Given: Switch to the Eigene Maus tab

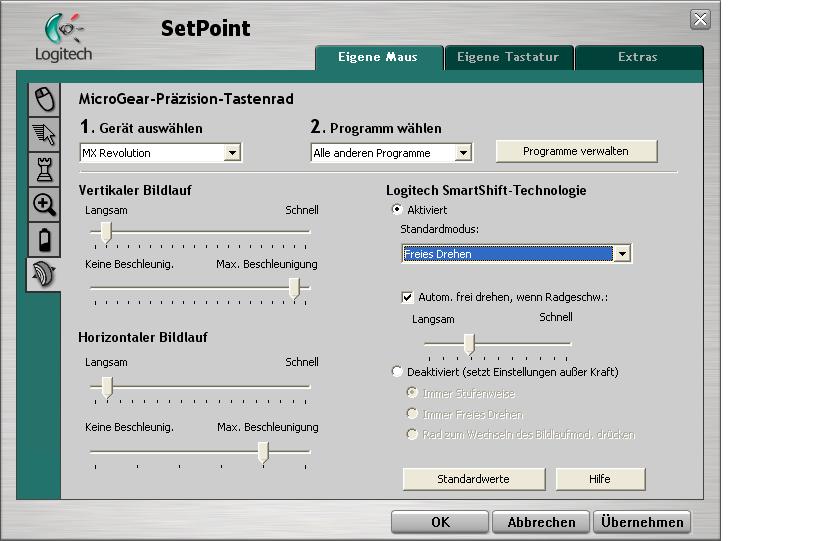Looking at the screenshot, I should coord(378,57).
